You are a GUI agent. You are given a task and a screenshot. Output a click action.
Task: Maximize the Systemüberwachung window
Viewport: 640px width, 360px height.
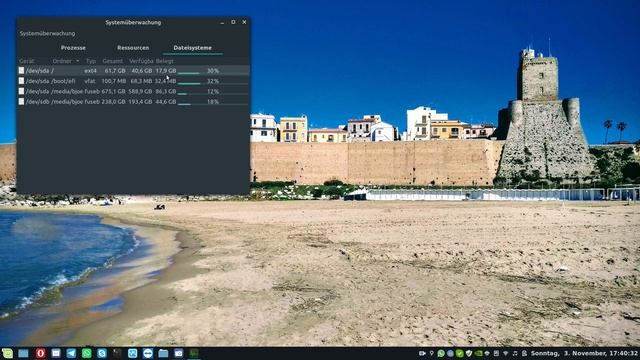point(233,22)
